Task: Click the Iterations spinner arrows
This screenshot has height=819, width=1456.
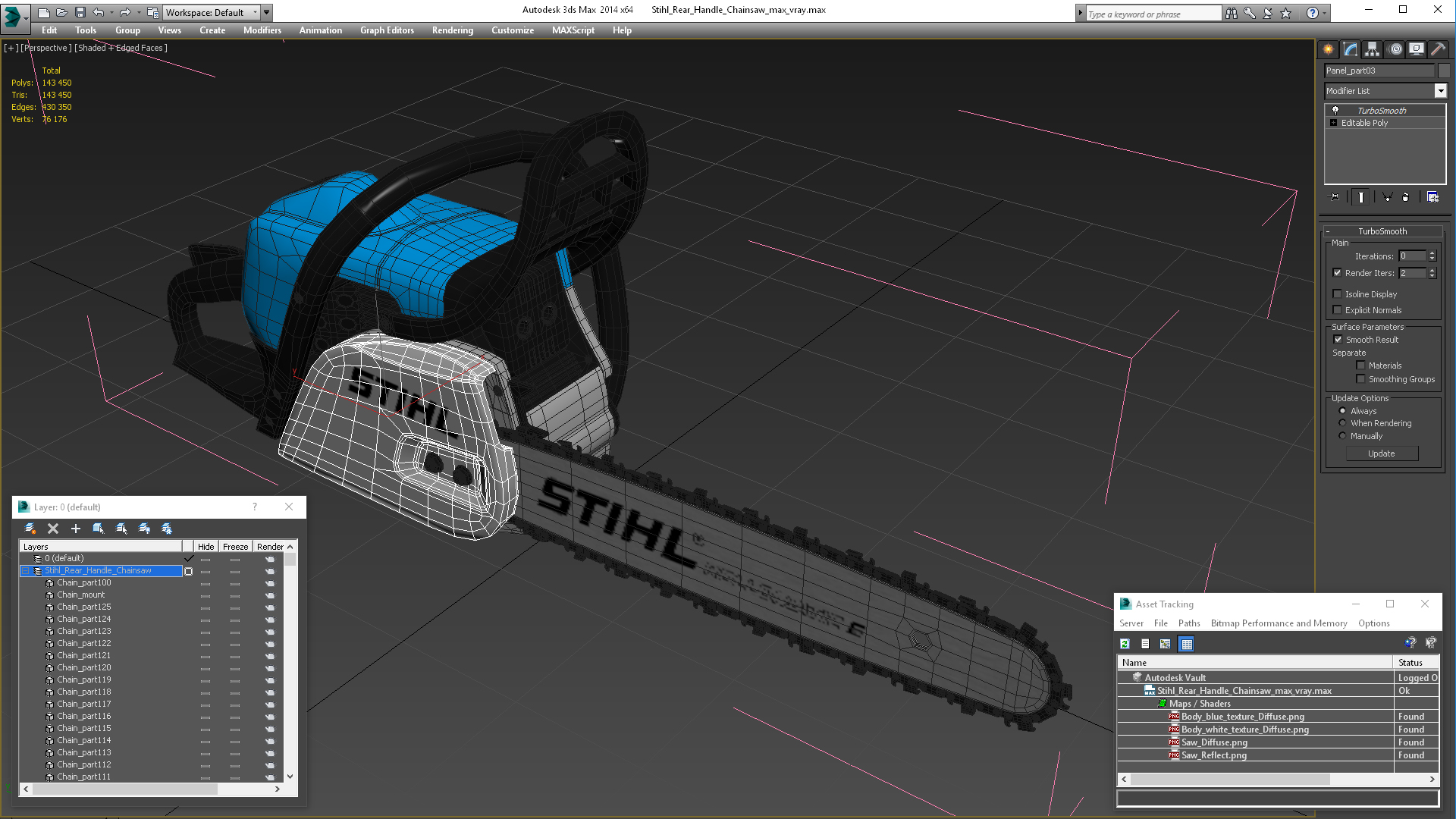Action: [x=1432, y=256]
